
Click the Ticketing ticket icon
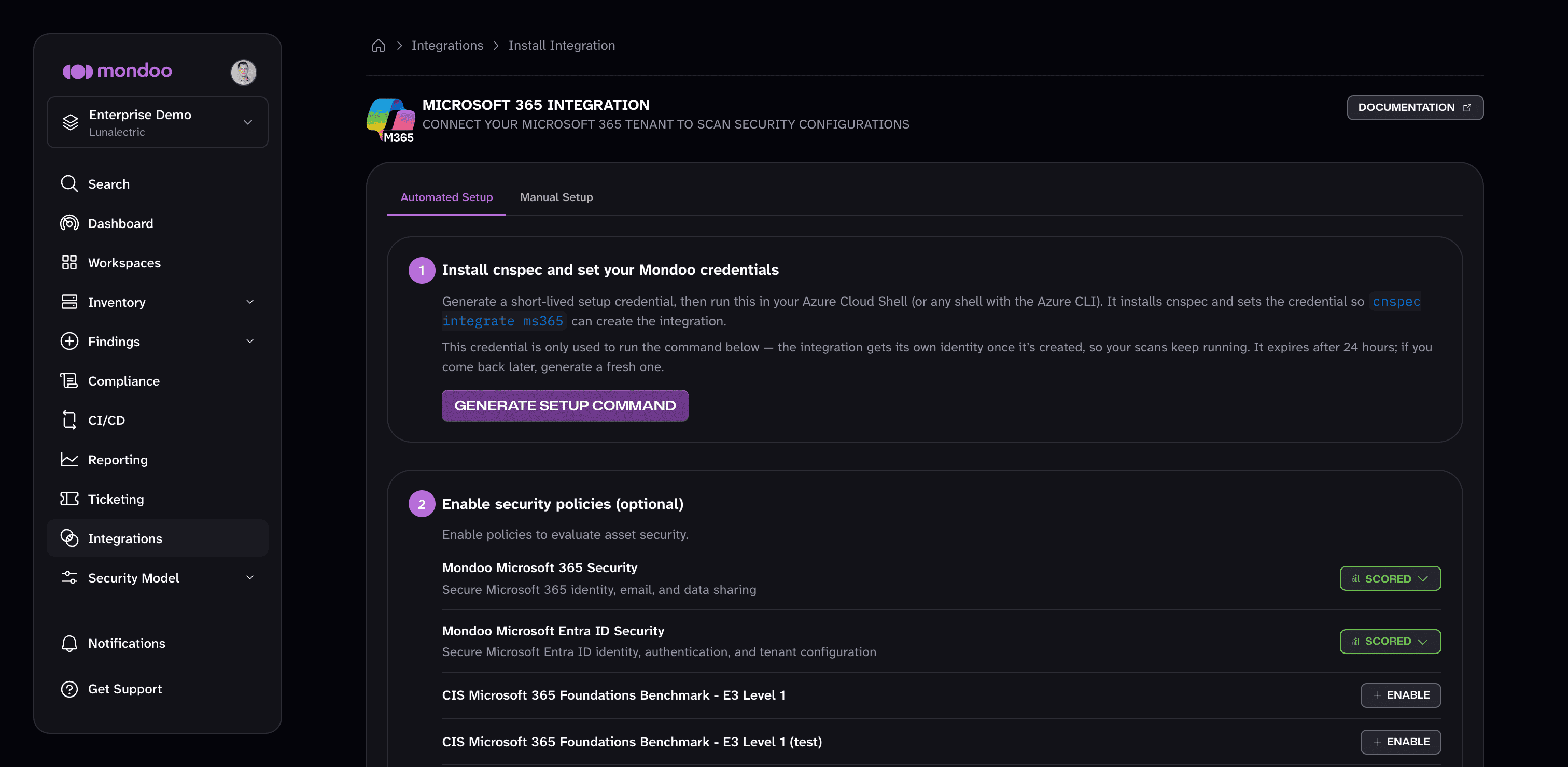[x=69, y=499]
